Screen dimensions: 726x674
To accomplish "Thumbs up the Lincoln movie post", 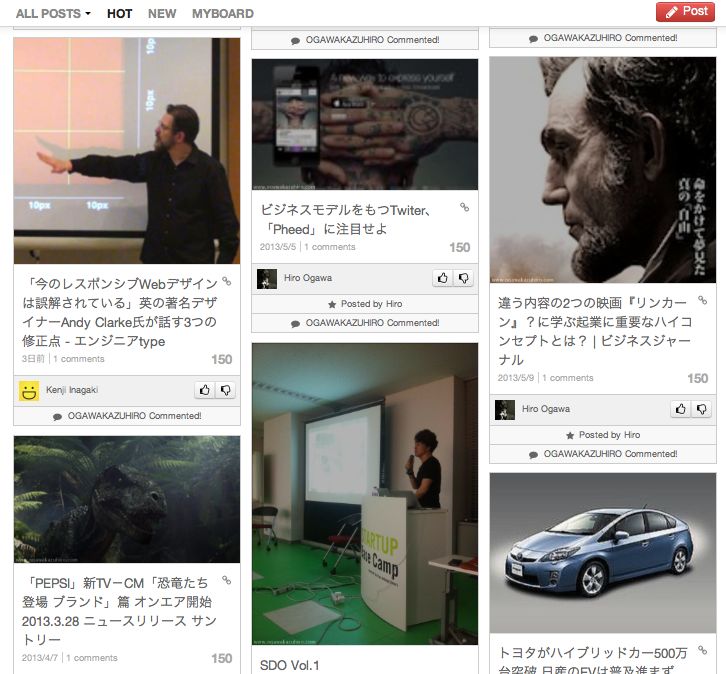I will tap(681, 408).
